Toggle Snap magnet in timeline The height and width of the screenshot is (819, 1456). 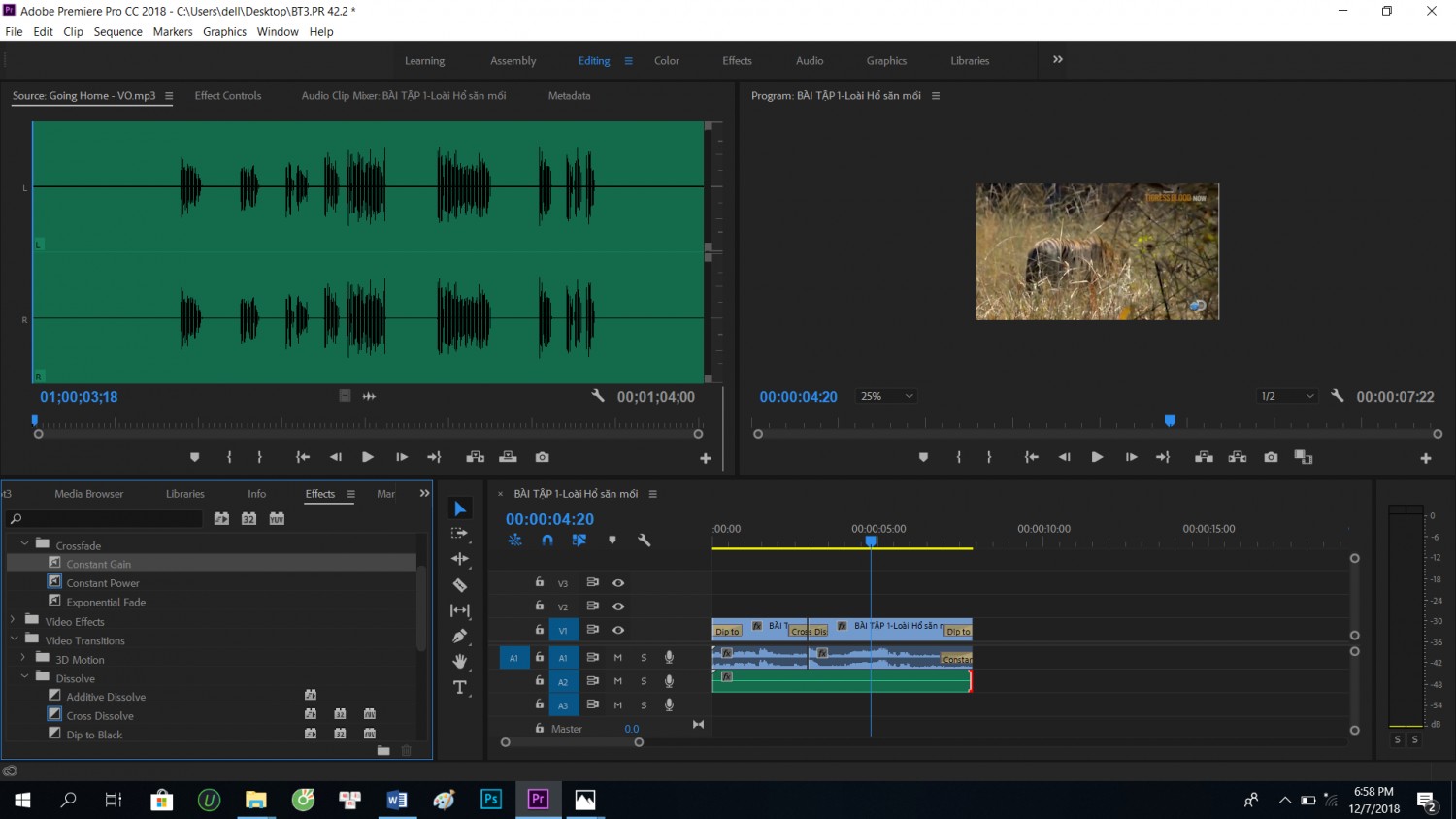click(547, 541)
